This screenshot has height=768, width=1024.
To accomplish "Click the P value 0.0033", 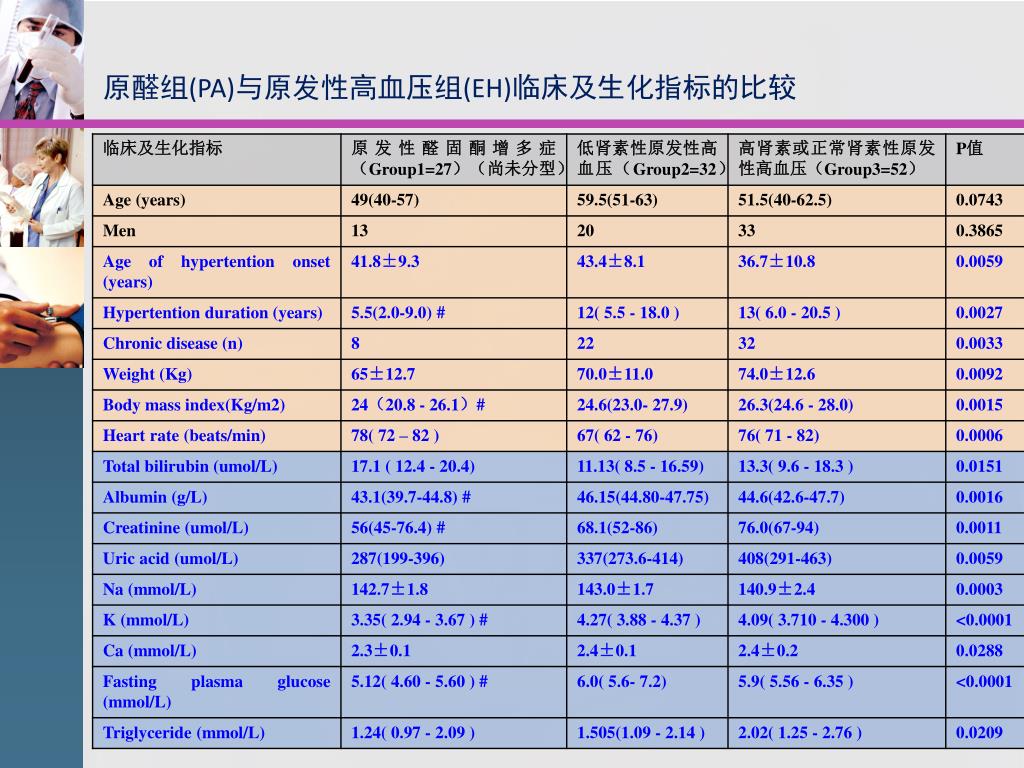I will (x=979, y=344).
